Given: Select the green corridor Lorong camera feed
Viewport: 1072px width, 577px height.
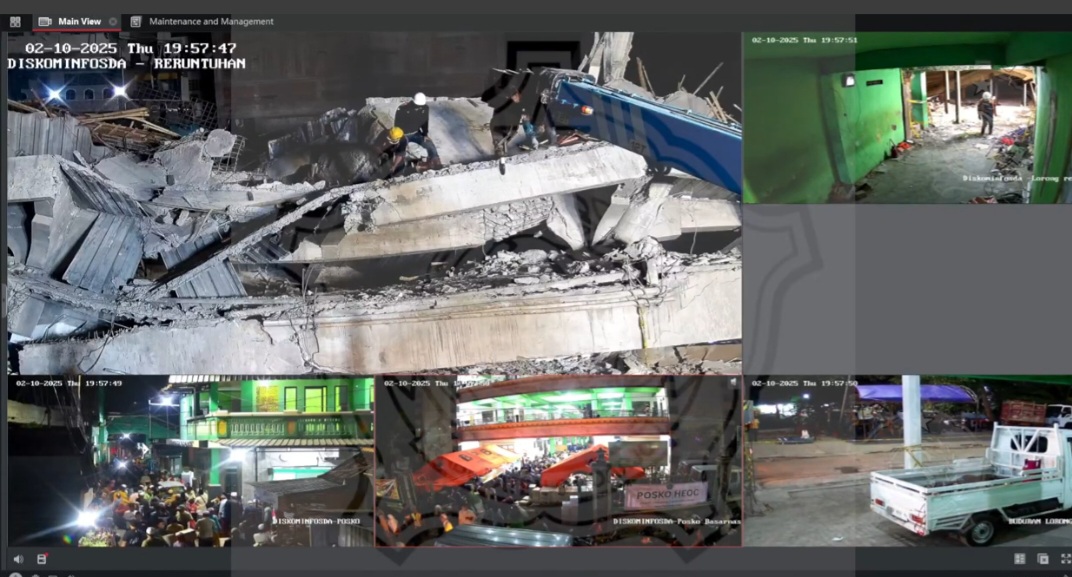Looking at the screenshot, I should point(906,120).
